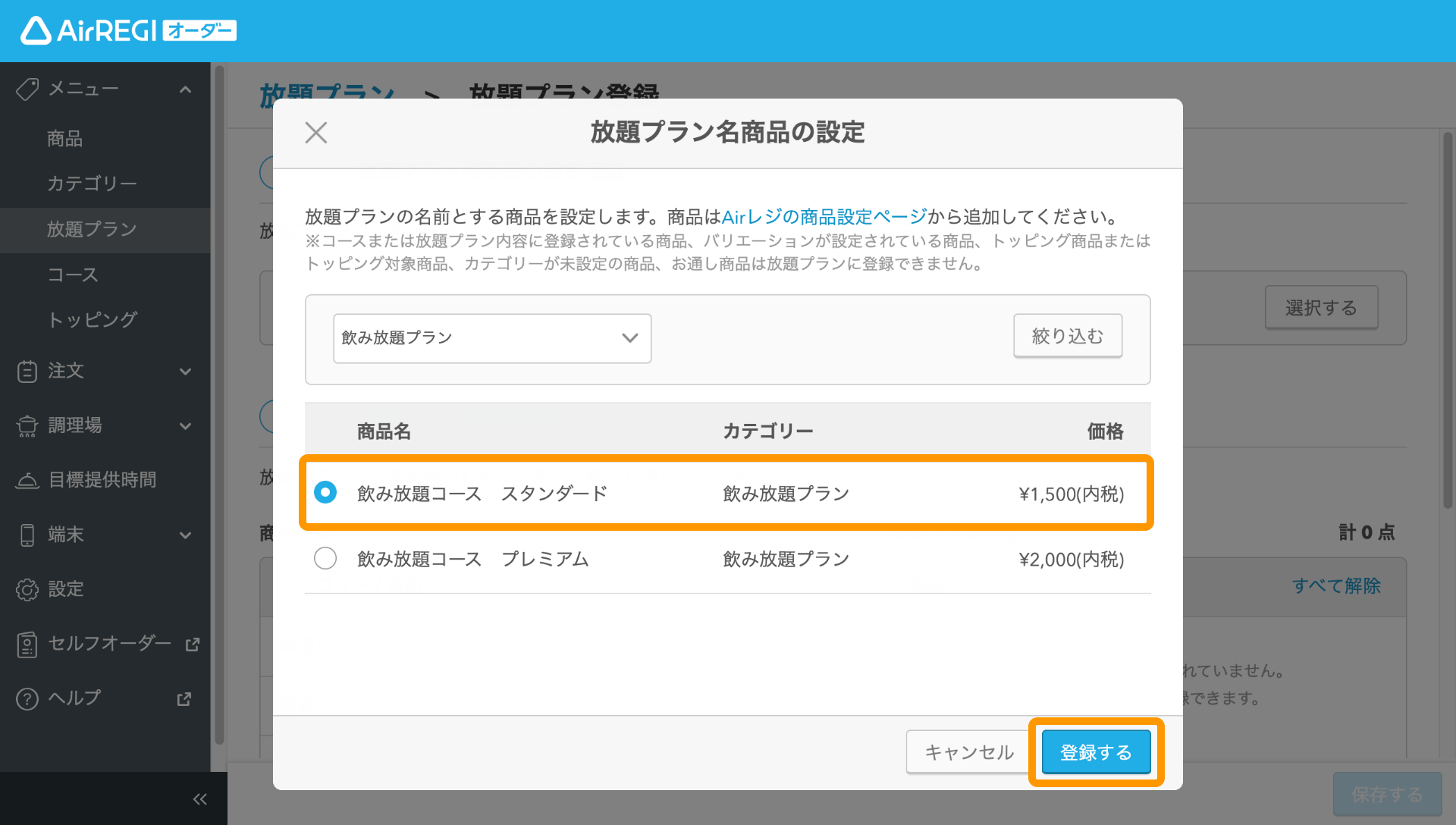Click the 計 0 点 count text

pos(1367,532)
